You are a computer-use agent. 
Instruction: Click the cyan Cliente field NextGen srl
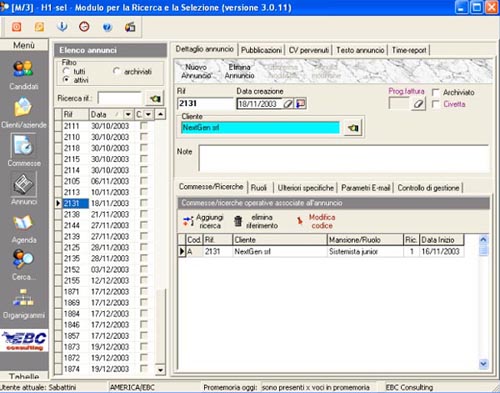[x=260, y=128]
